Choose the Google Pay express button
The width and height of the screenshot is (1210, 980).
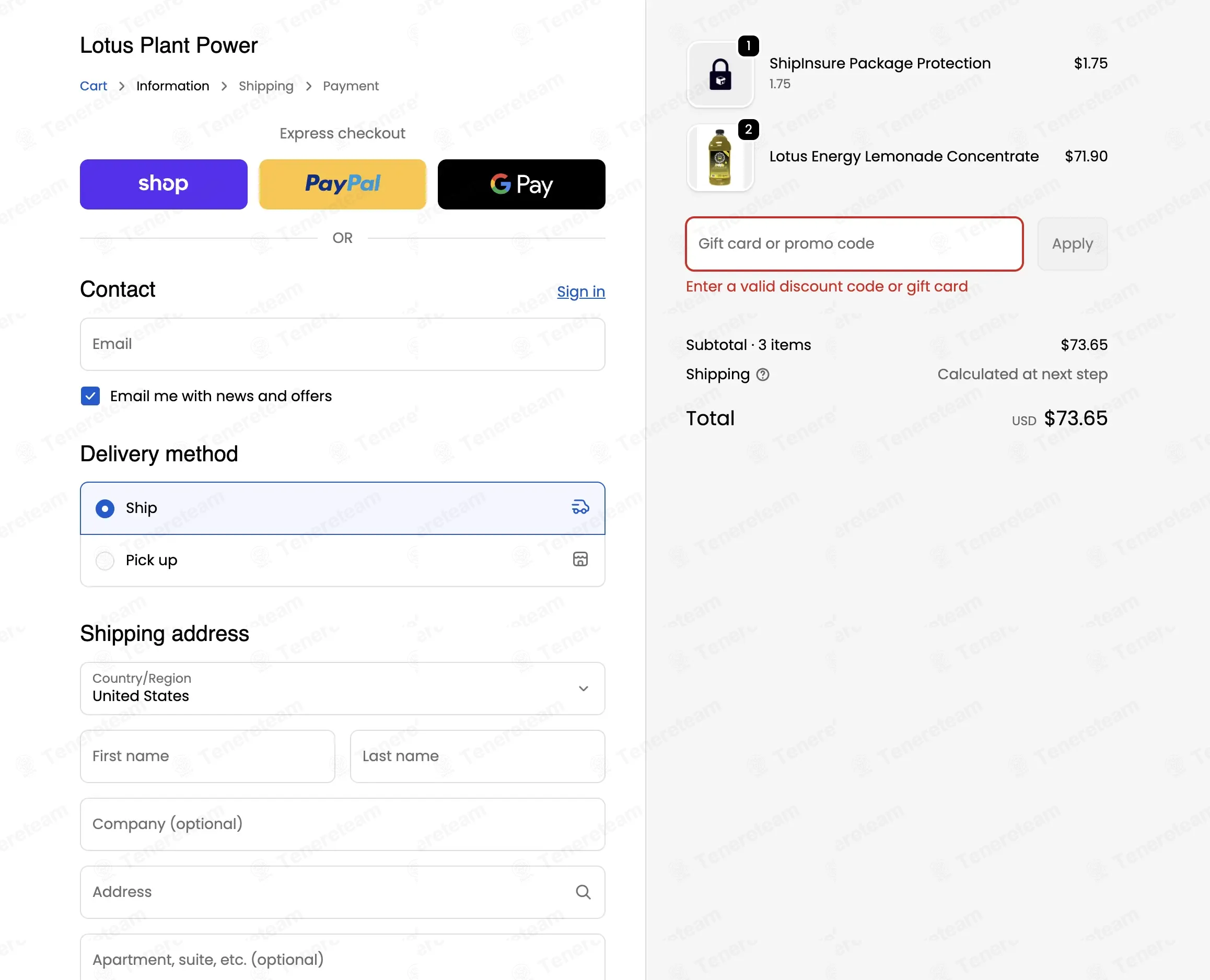(521, 184)
